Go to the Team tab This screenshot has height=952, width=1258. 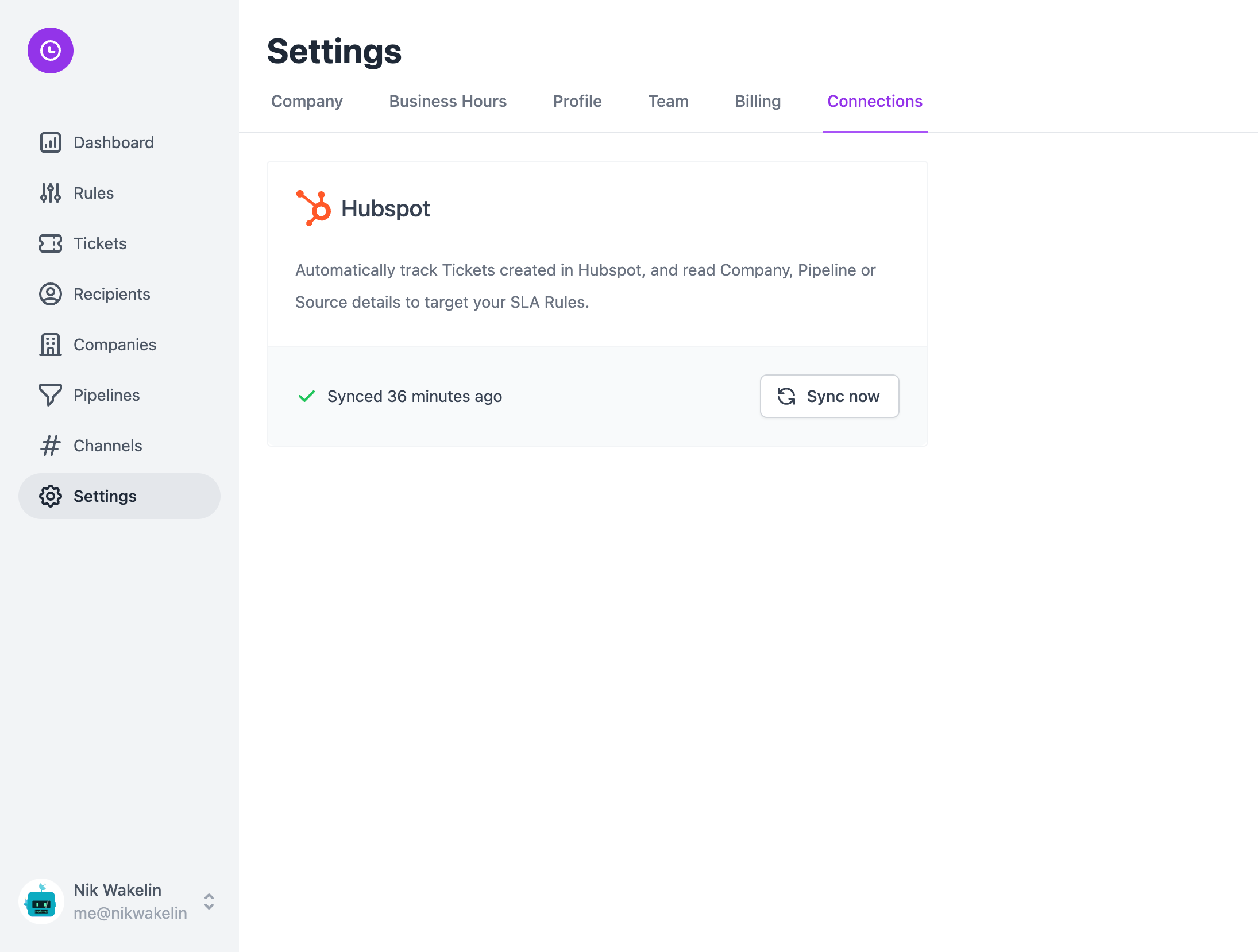pos(669,102)
